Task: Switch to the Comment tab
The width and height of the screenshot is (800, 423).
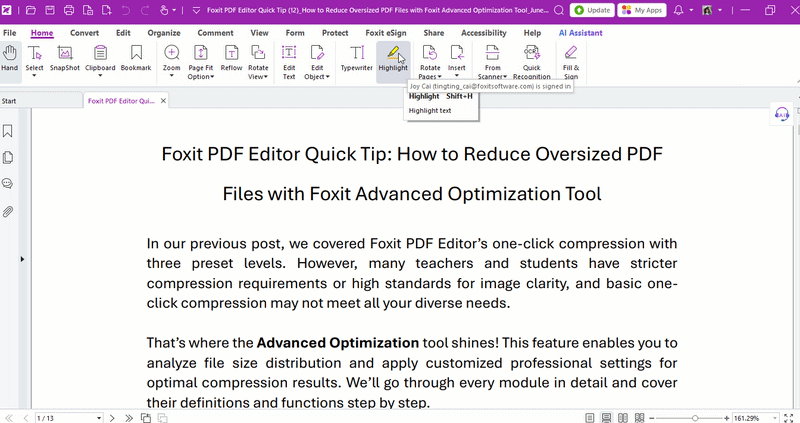Action: [215, 33]
